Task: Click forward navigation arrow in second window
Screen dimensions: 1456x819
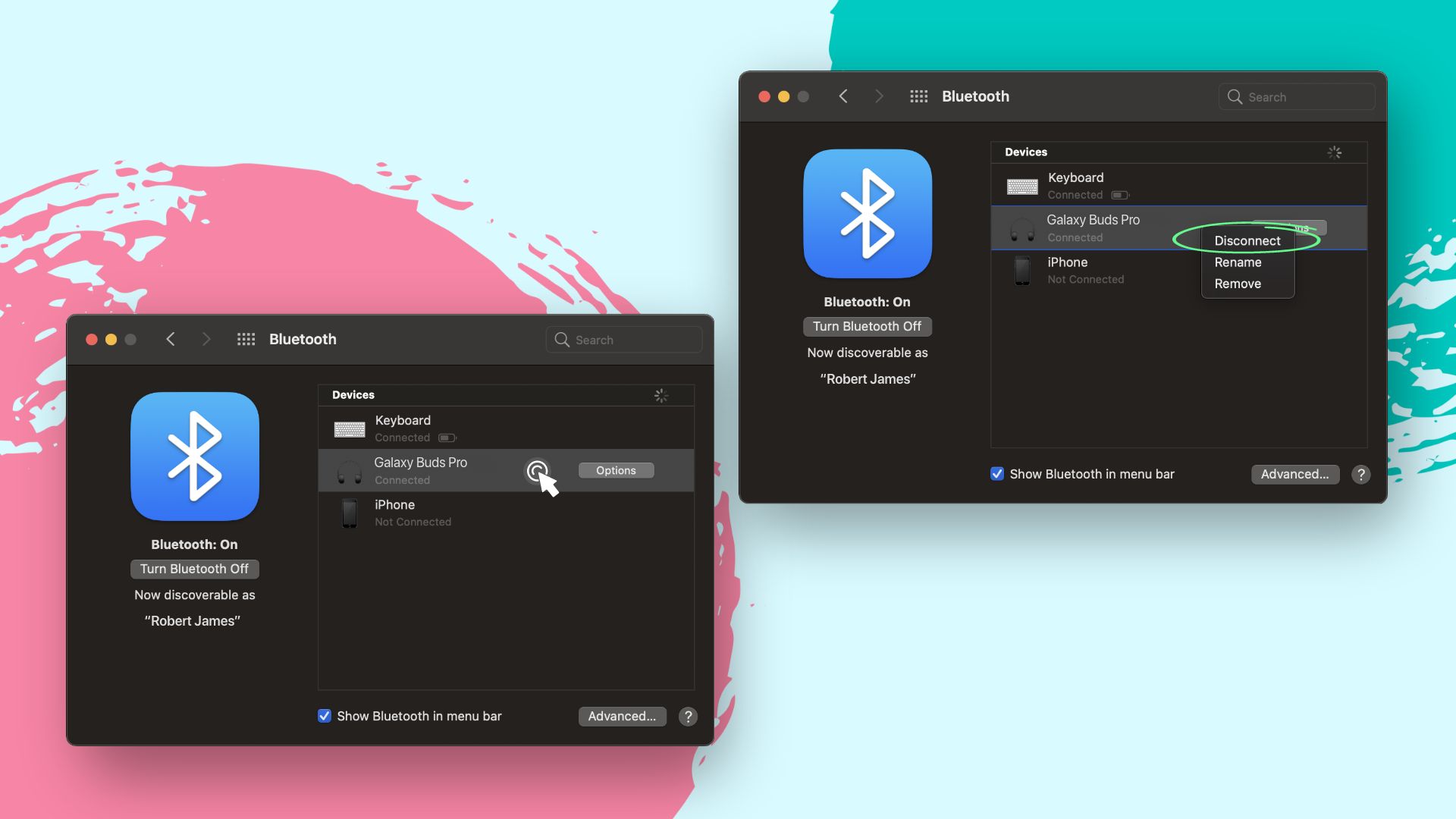Action: (x=878, y=96)
